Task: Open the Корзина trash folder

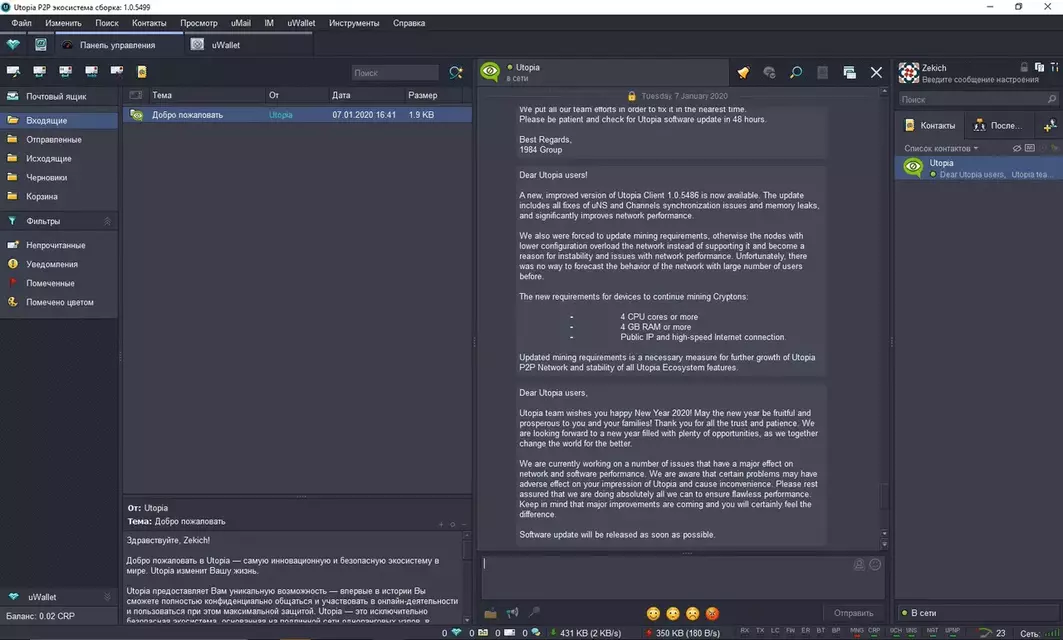Action: click(x=59, y=196)
